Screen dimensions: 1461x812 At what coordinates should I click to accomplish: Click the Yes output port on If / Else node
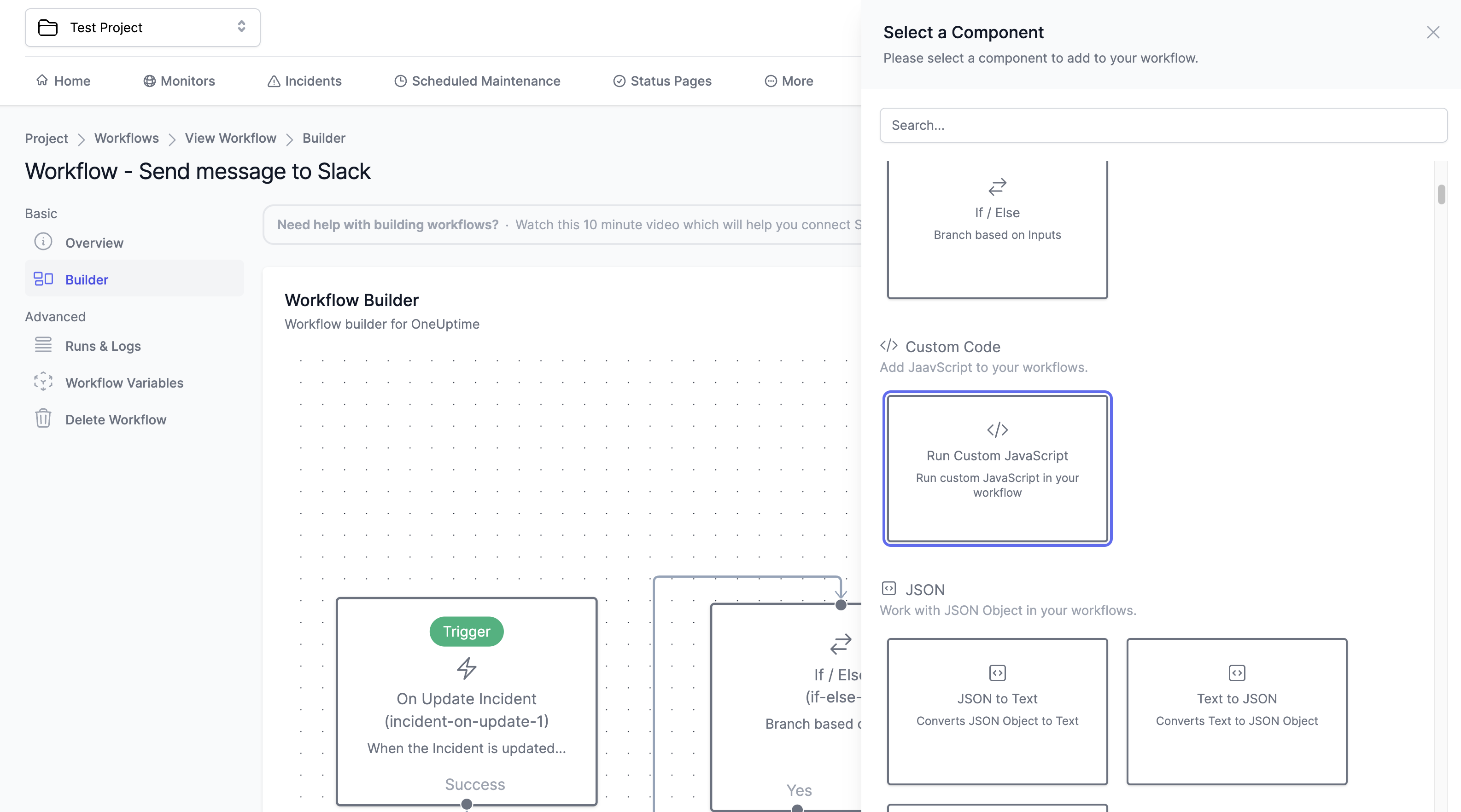click(797, 808)
